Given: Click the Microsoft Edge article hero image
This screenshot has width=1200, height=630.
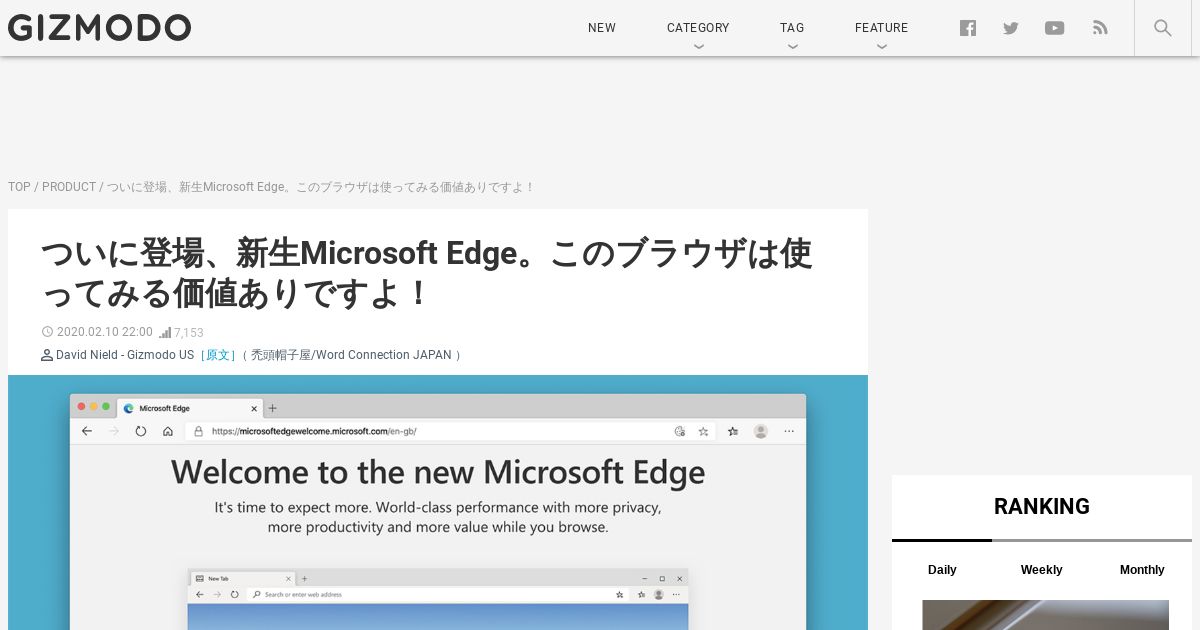Looking at the screenshot, I should point(438,502).
